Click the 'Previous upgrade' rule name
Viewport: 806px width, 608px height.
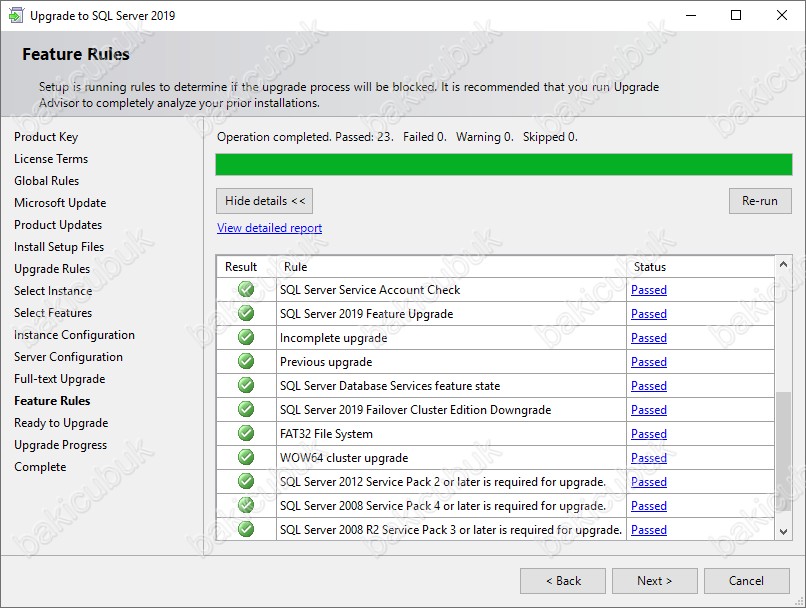(x=326, y=362)
